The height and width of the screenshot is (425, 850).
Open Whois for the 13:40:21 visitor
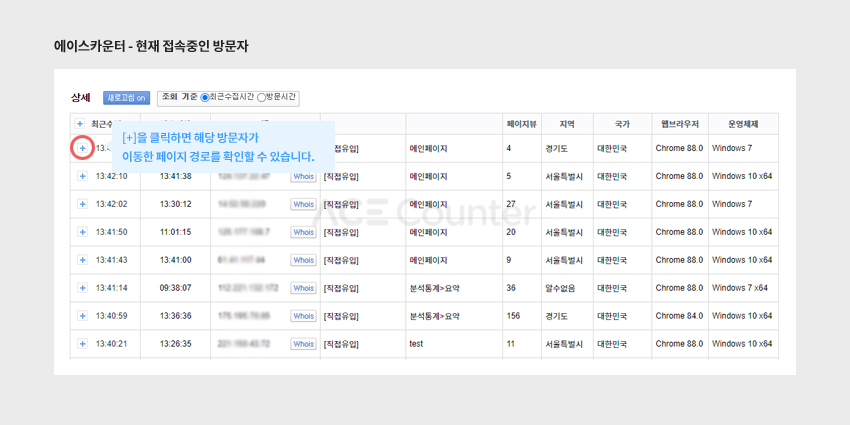(x=303, y=344)
